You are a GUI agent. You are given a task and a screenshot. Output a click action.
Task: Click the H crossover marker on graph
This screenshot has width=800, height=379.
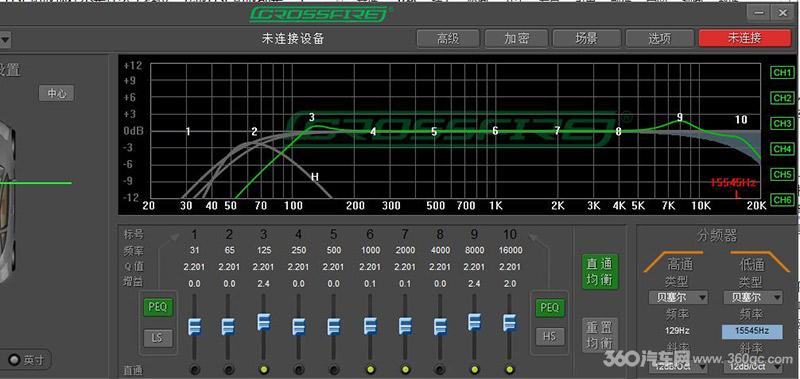tap(315, 177)
